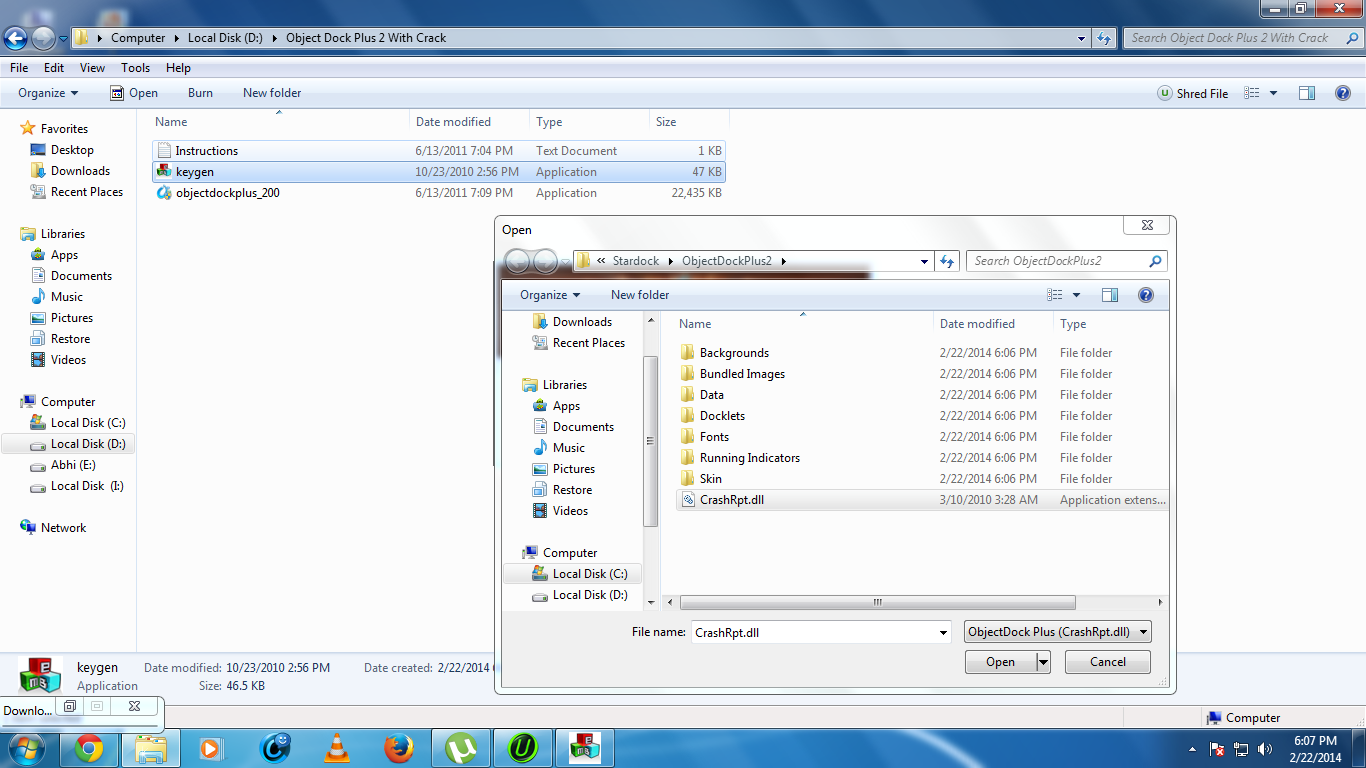Open the Tools menu

[x=135, y=68]
